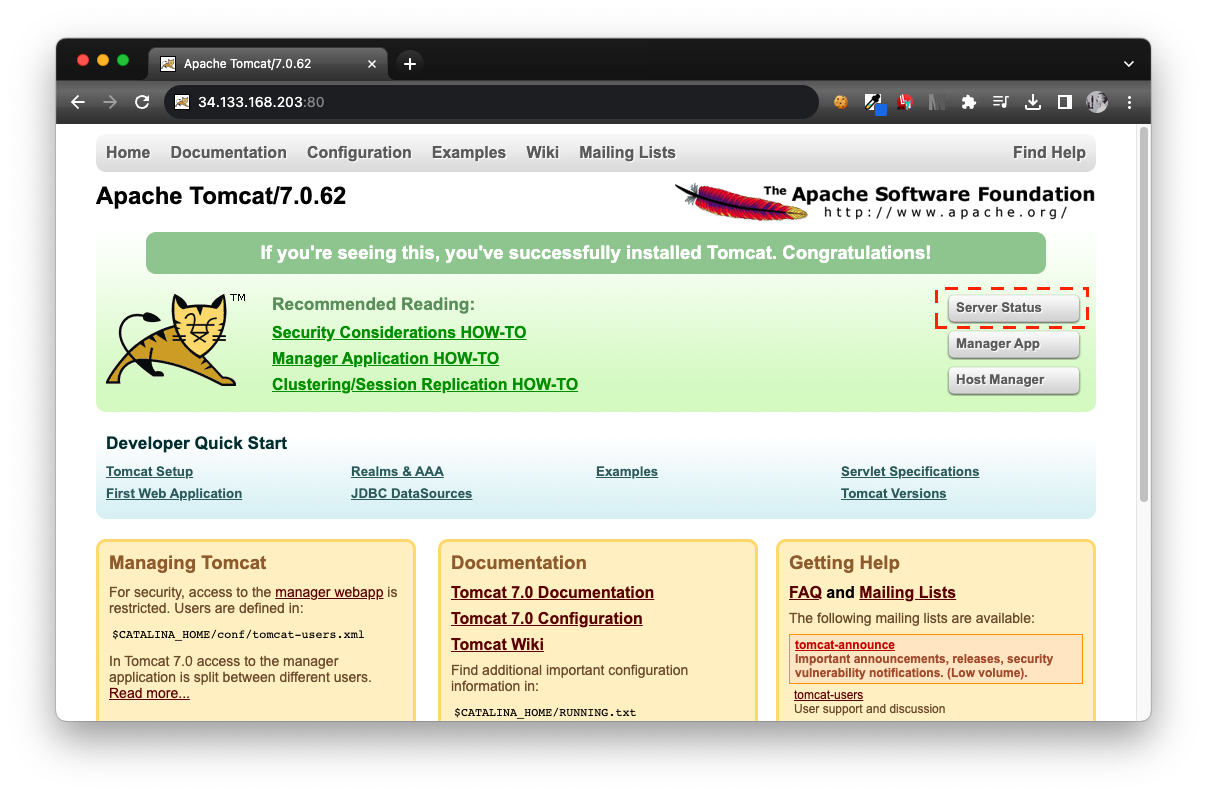Click the Tomcat cat logo image
The image size is (1207, 795).
pyautogui.click(x=176, y=339)
